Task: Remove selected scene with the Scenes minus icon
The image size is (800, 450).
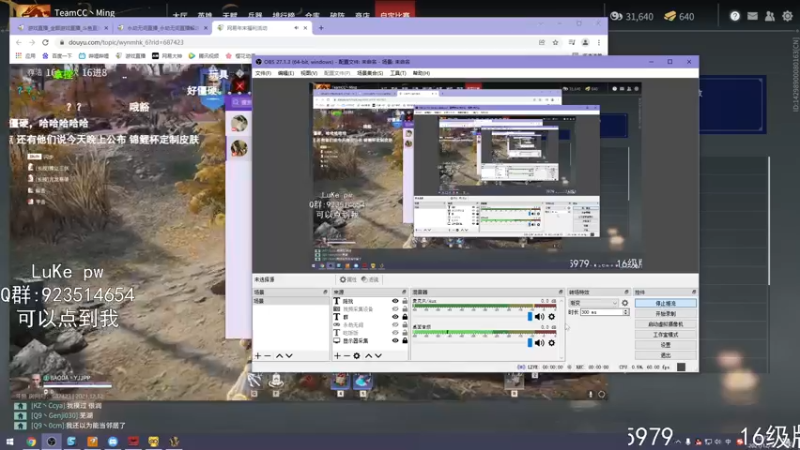Action: coord(267,356)
